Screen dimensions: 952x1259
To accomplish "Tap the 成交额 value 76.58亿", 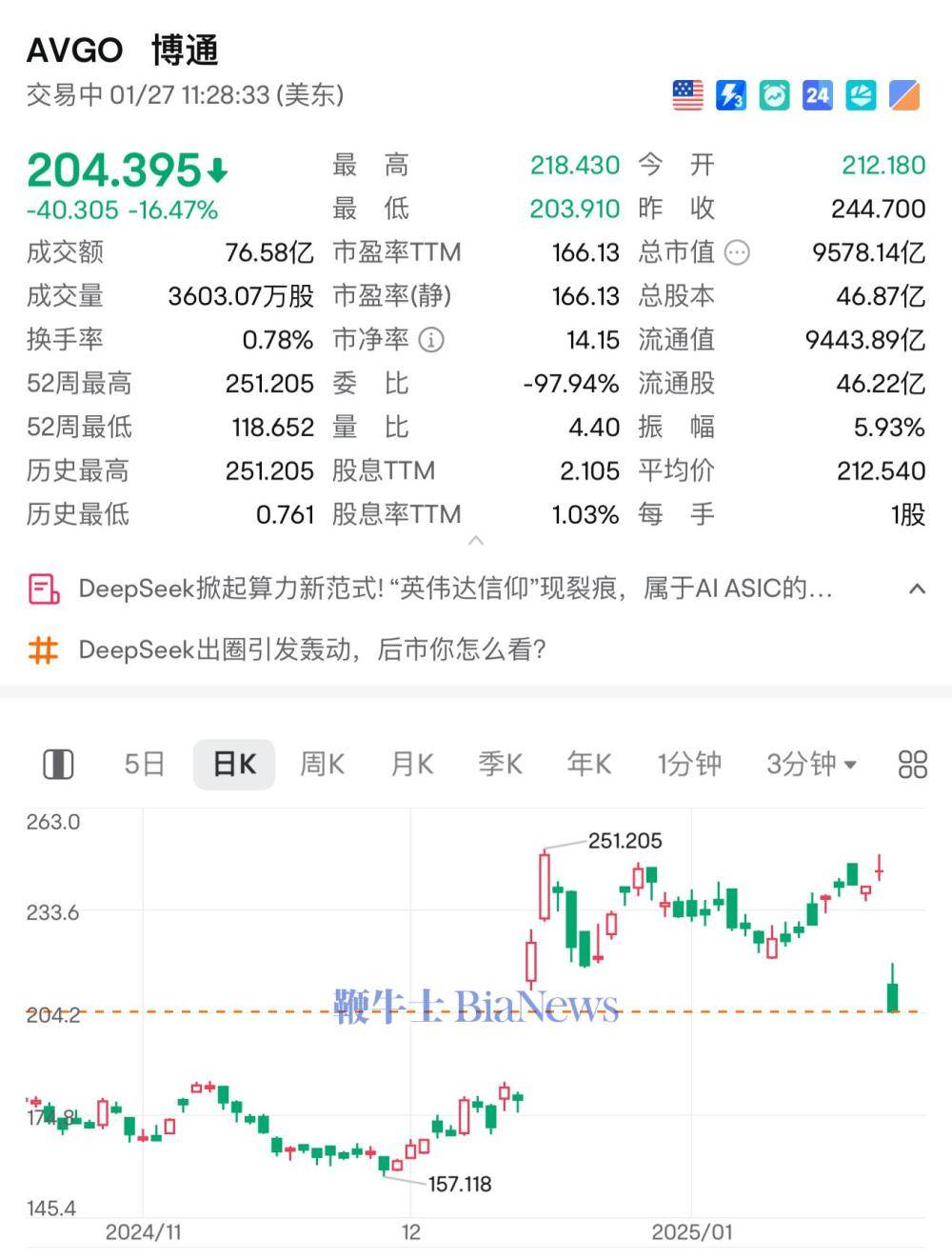I will pos(269,252).
